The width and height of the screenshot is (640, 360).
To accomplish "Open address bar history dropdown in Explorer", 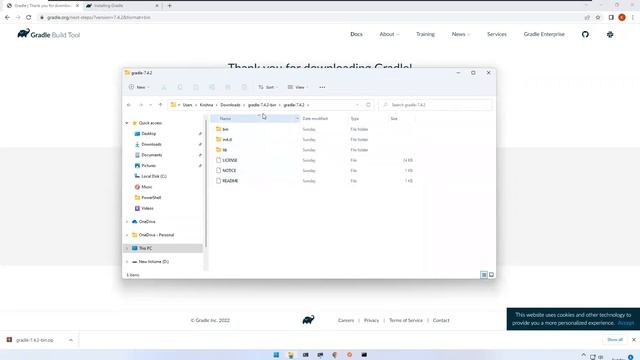I will (x=357, y=105).
